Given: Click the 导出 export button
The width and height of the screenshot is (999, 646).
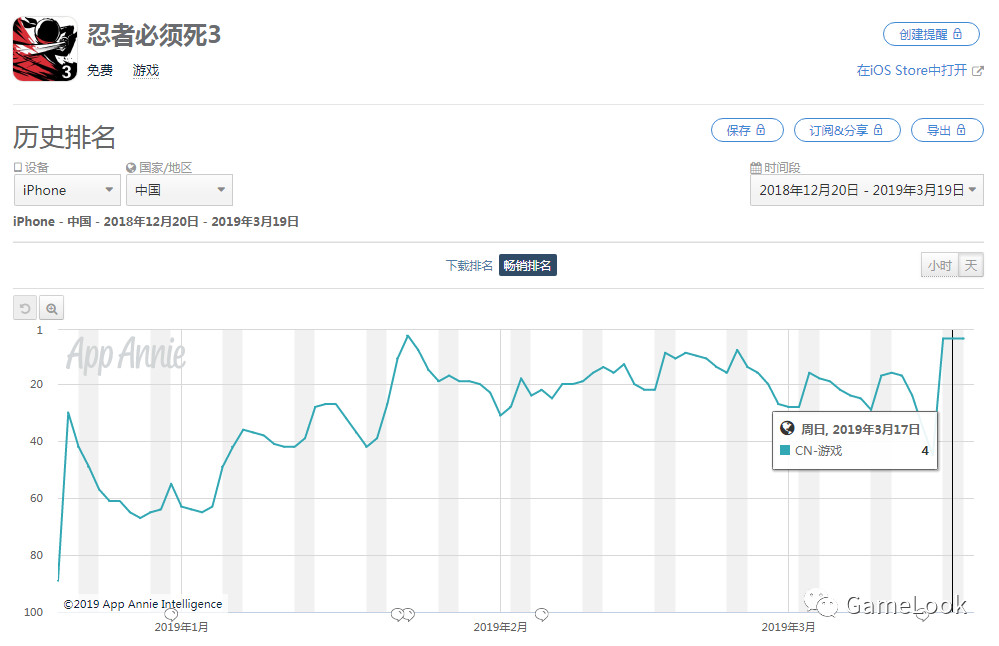Looking at the screenshot, I should (946, 130).
